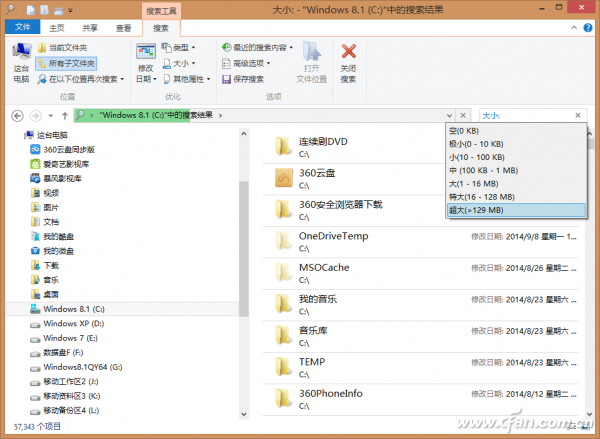This screenshot has width=600, height=439.
Task: Select 数据盘F (F:) drive
Action: tap(57, 353)
